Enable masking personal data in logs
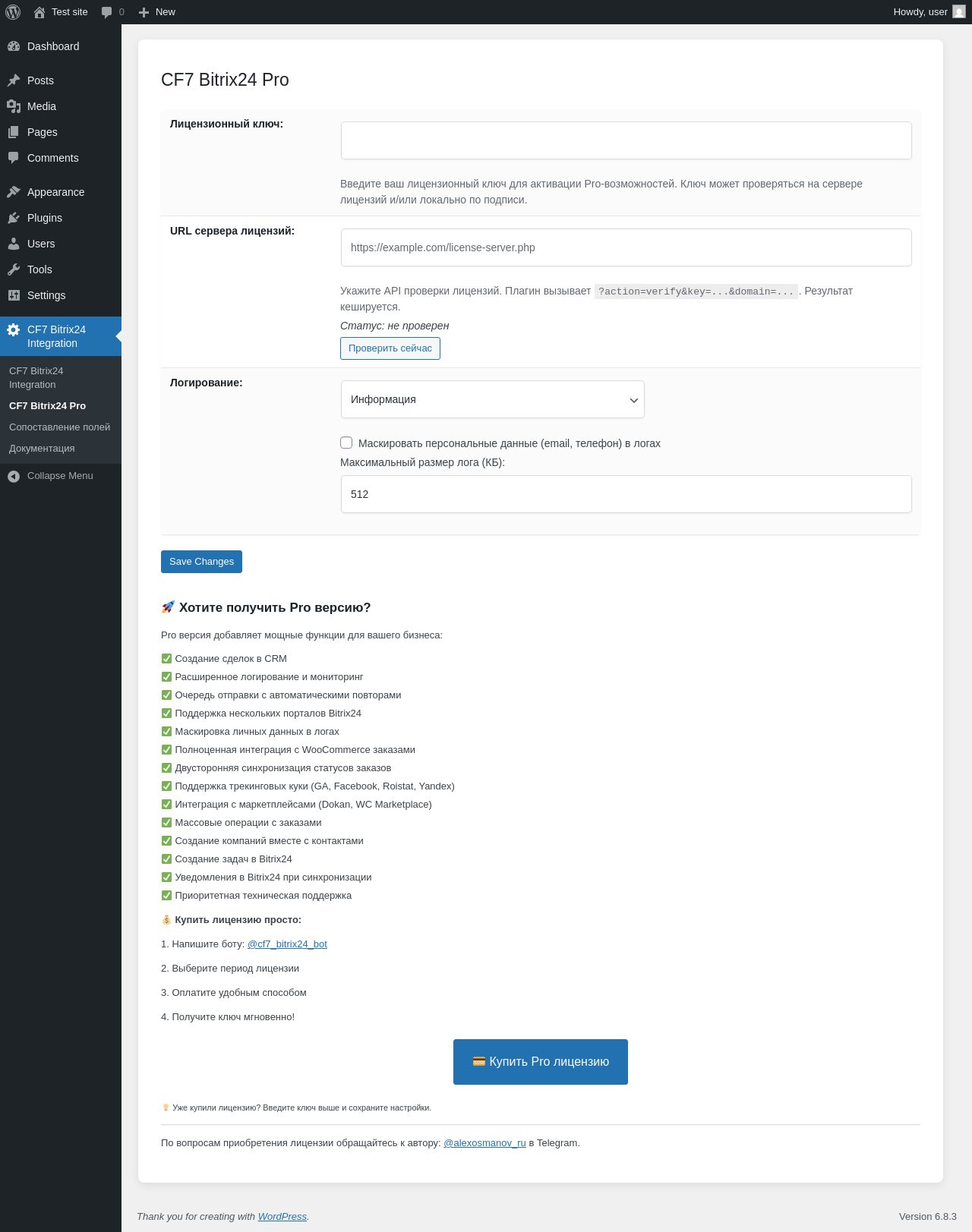Image resolution: width=972 pixels, height=1232 pixels. click(346, 443)
